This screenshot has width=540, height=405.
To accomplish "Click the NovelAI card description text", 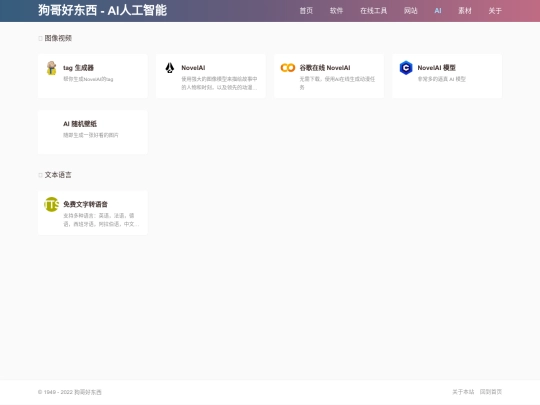I will coord(219,83).
